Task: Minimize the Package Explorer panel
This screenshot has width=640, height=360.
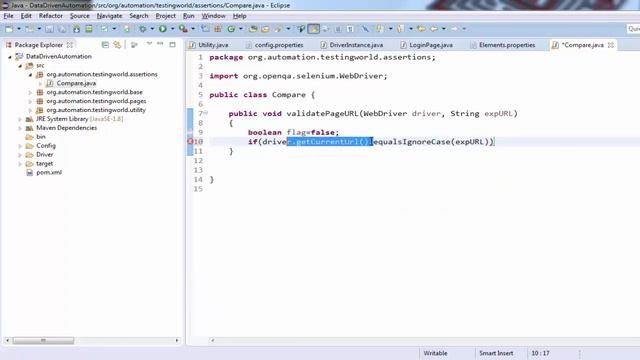Action: pos(160,43)
